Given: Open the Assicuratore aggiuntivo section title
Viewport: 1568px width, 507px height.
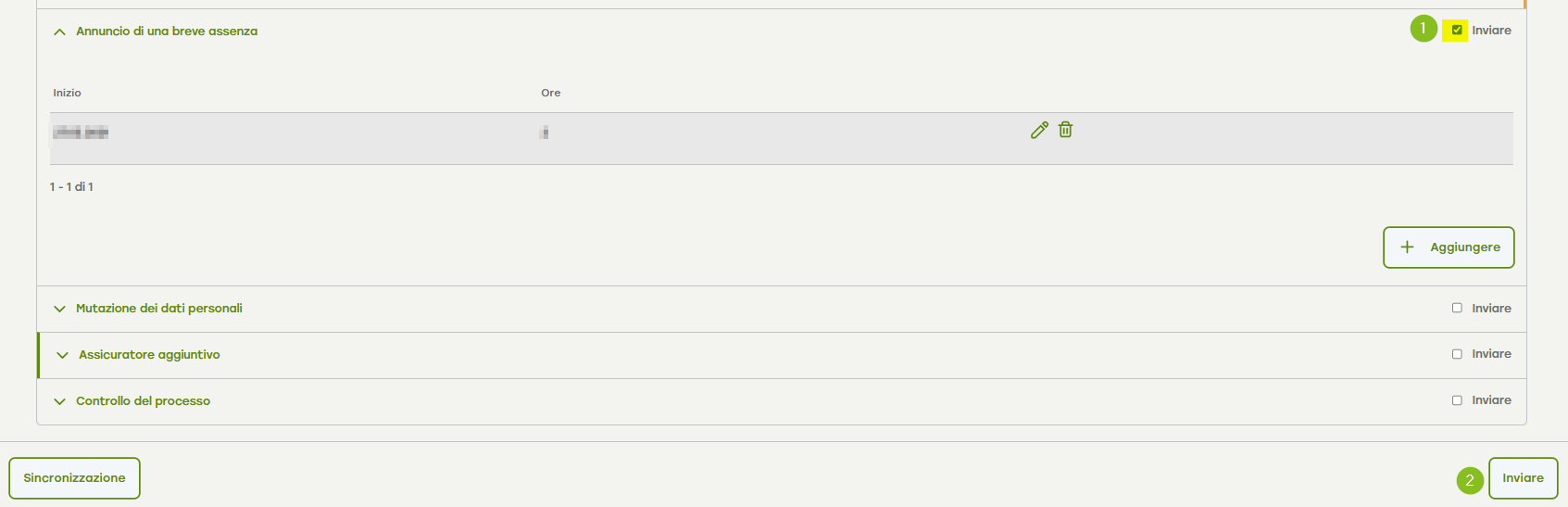Looking at the screenshot, I should coord(149,355).
